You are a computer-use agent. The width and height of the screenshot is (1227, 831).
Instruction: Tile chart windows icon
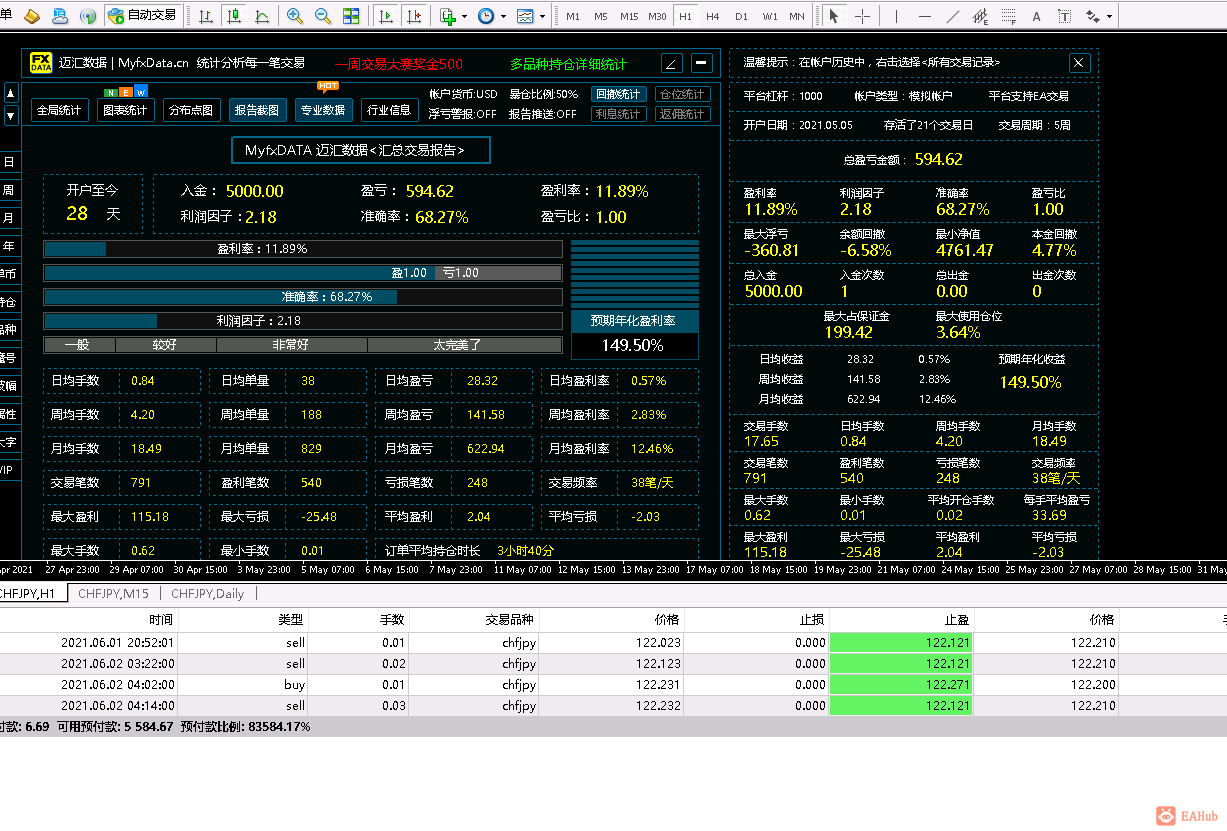pos(351,16)
